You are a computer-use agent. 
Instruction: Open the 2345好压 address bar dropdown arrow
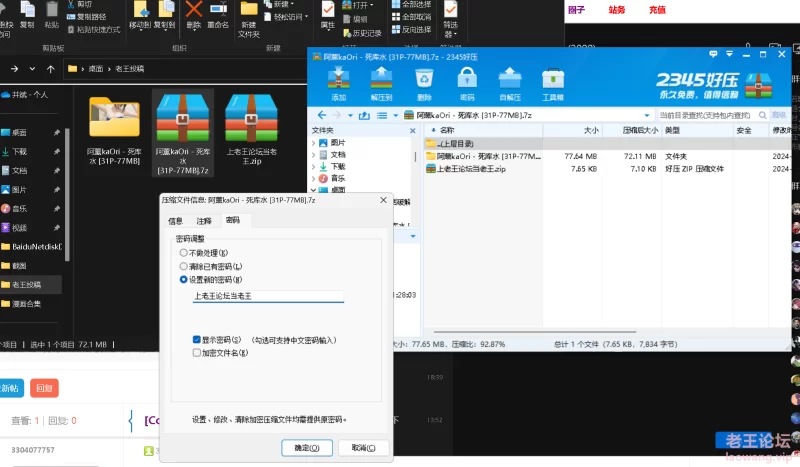(x=646, y=115)
